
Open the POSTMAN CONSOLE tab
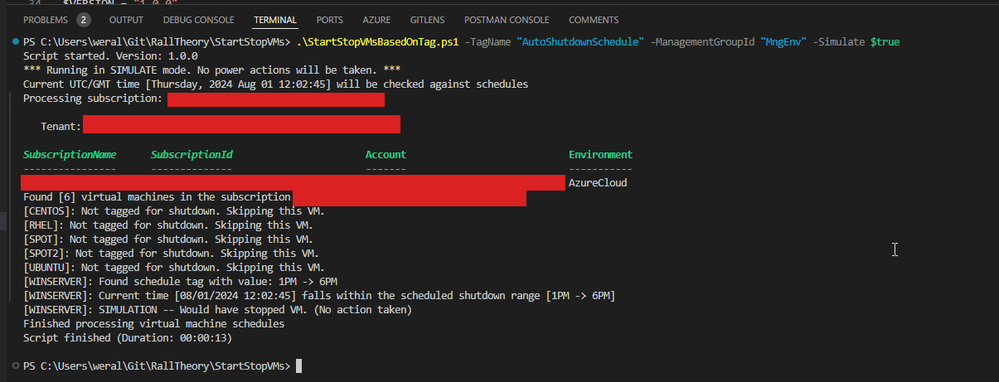pos(507,20)
